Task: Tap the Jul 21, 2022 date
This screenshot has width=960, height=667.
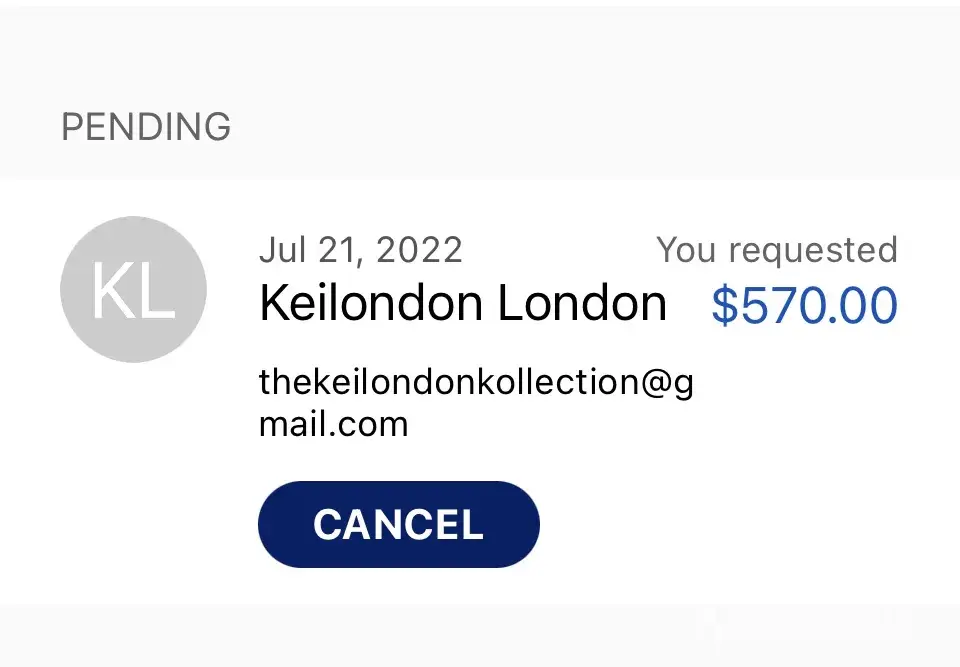Action: 360,250
